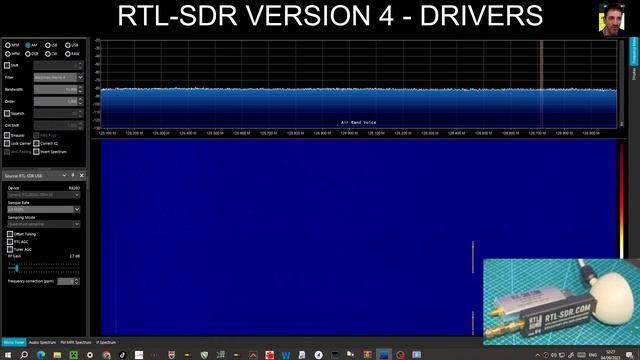Collapse the Source RTL-SDR USB panel chevron
640x360 pixels.
point(64,176)
